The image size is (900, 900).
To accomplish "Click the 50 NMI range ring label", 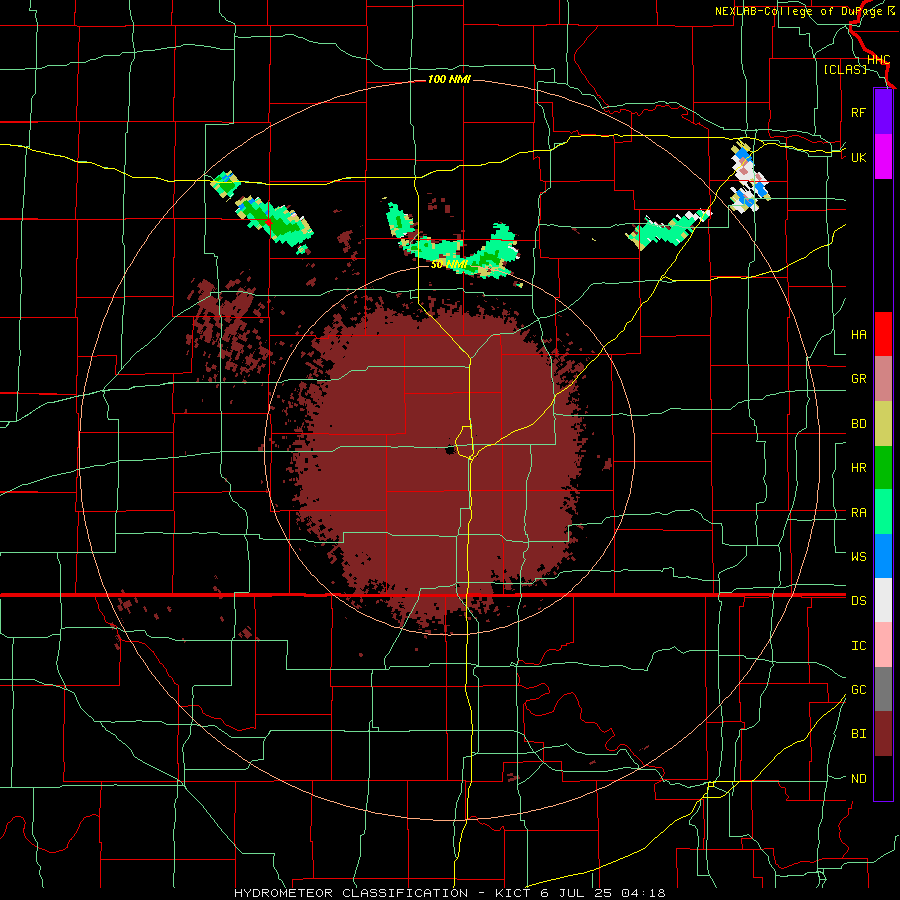I will pos(449,265).
